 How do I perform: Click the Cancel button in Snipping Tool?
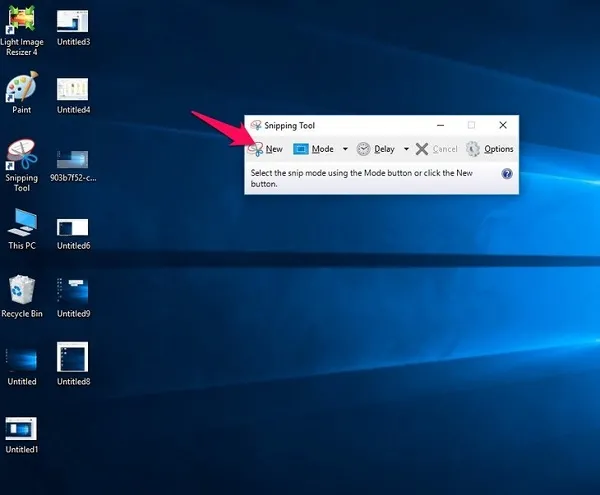[436, 149]
